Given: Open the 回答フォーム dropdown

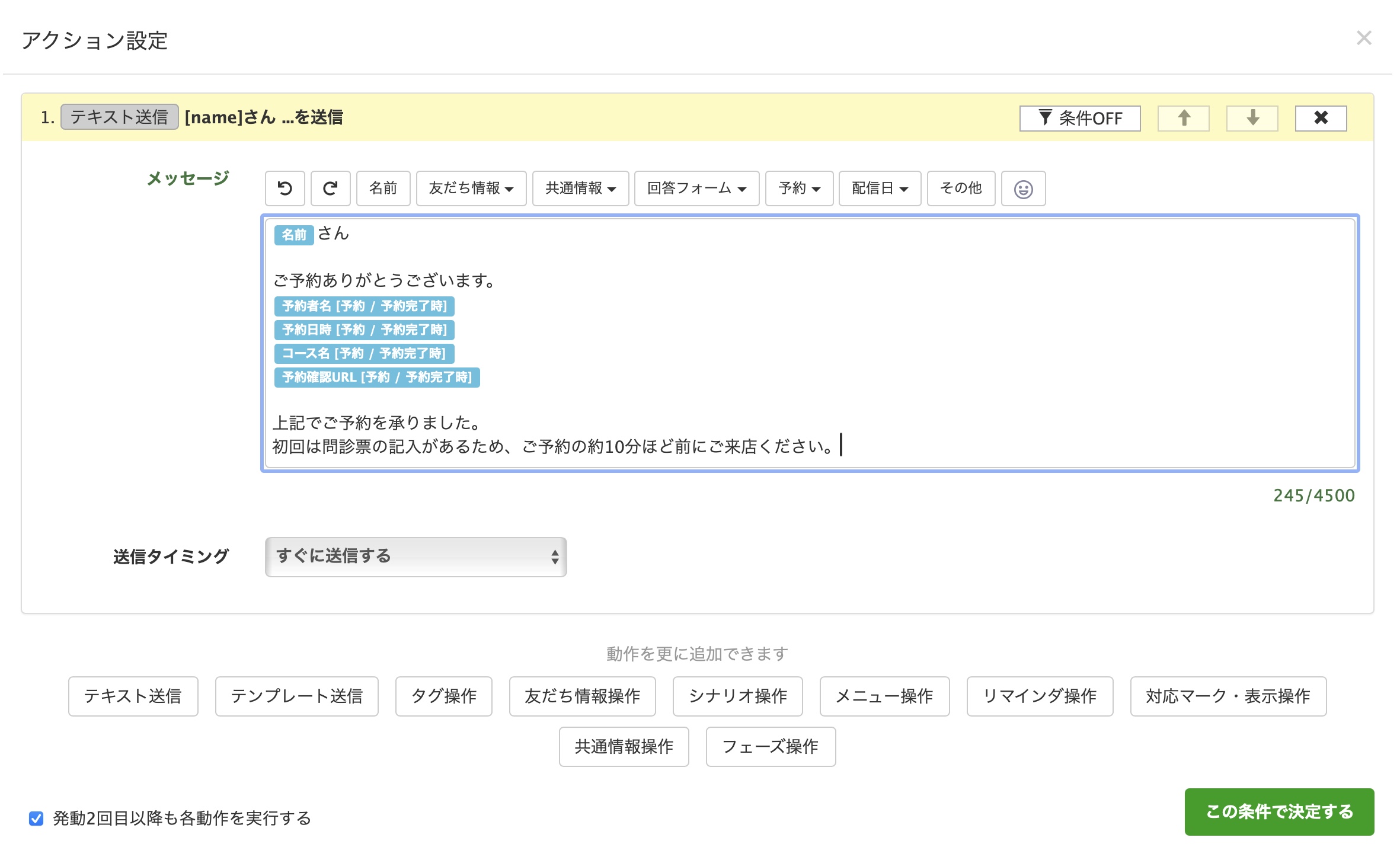Looking at the screenshot, I should click(x=696, y=188).
